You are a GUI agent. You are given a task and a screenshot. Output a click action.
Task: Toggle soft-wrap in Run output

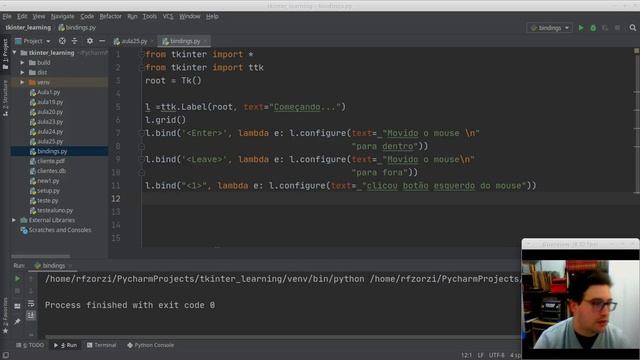pyautogui.click(x=31, y=304)
